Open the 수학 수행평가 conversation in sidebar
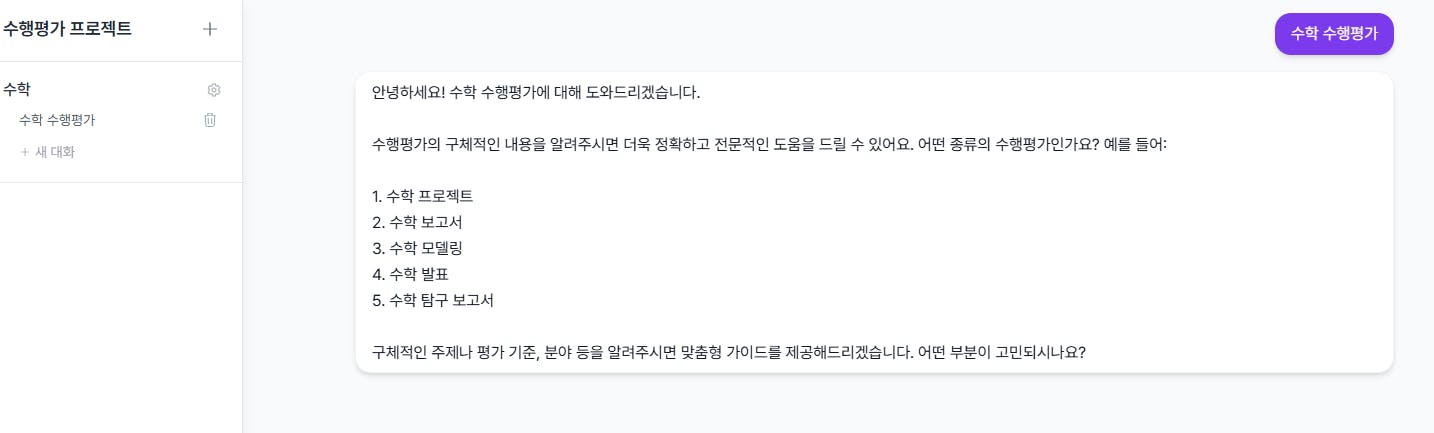 point(57,120)
